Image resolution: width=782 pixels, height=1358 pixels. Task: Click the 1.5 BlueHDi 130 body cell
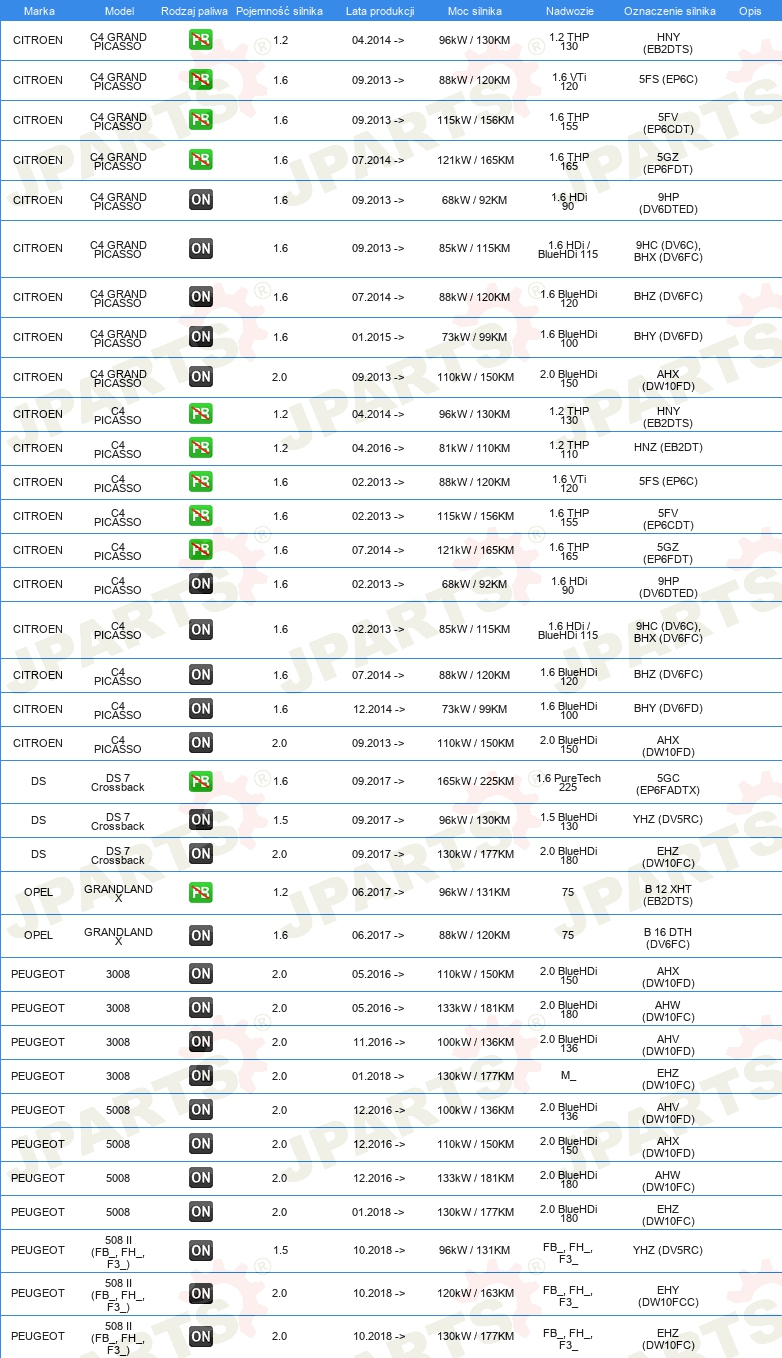point(569,822)
